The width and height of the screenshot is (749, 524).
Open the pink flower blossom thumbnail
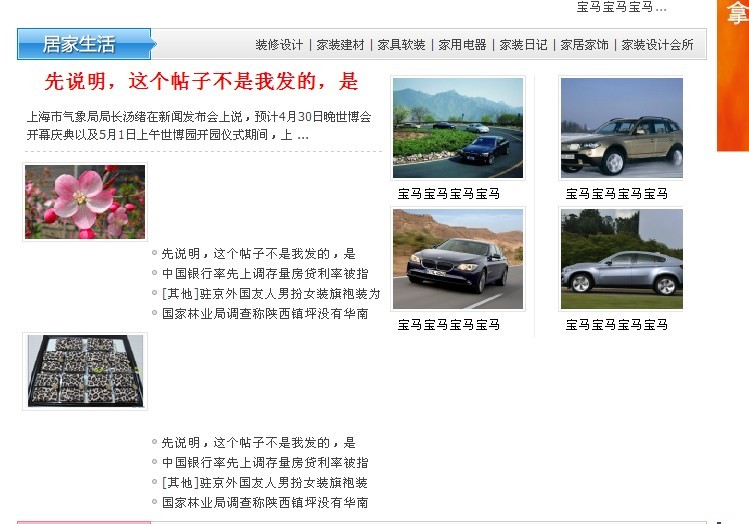pos(85,202)
